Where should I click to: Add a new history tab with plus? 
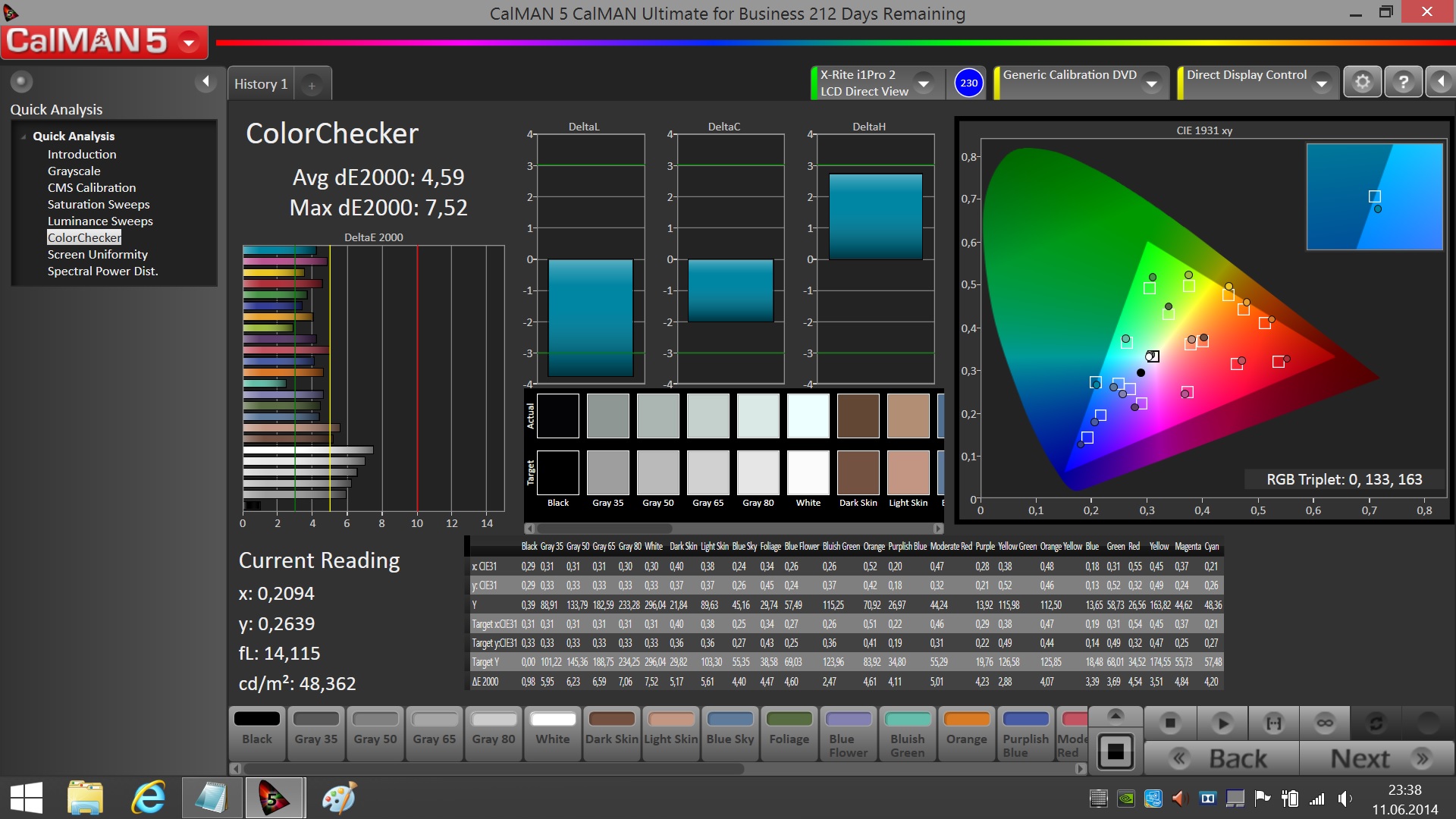312,86
